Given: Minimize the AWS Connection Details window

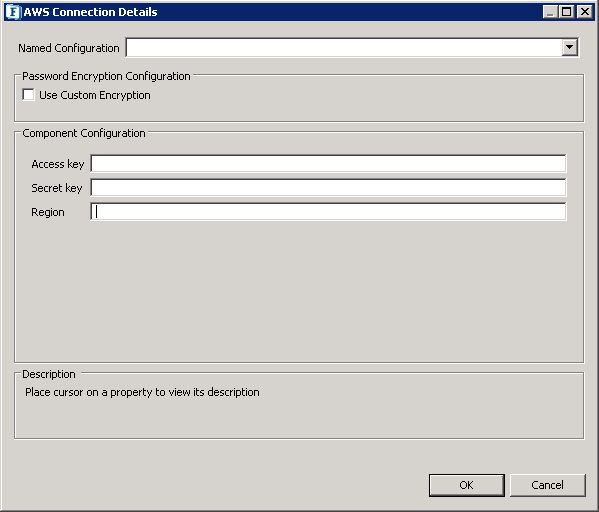Looking at the screenshot, I should click(550, 12).
